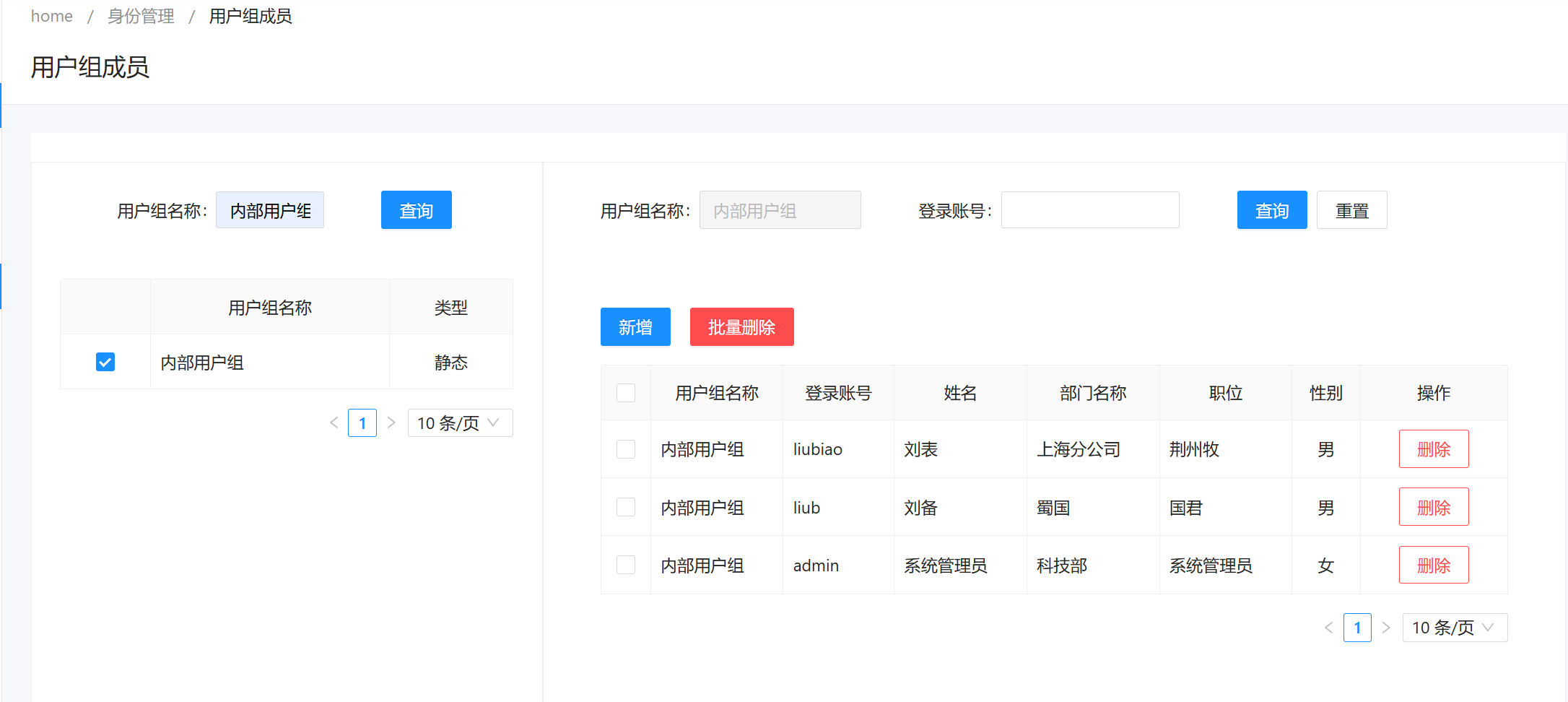This screenshot has height=702, width=1568.
Task: Click the 查询 button beside 登录账号 field
Action: coord(1271,209)
